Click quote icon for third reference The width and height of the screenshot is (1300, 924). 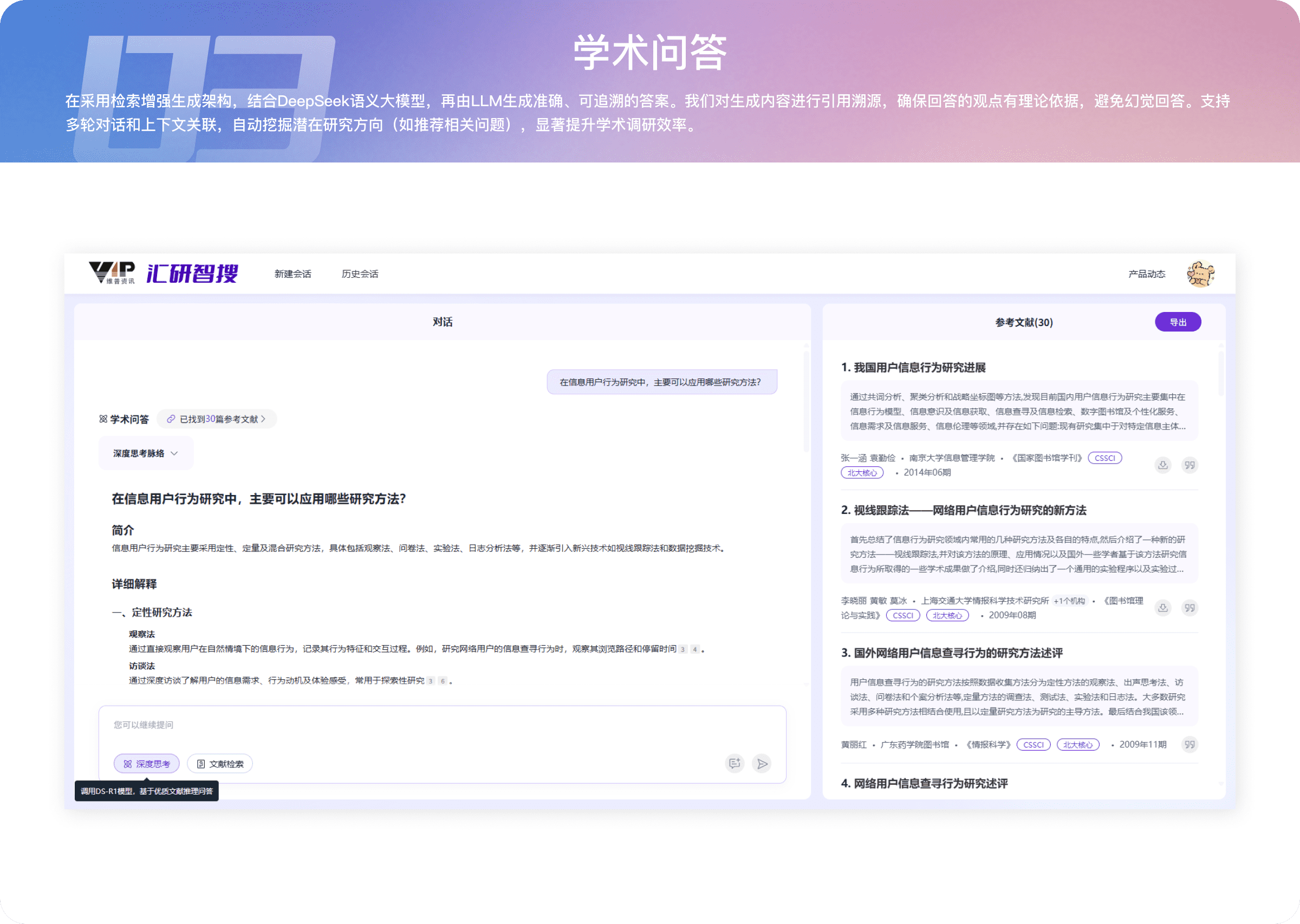coord(1189,744)
